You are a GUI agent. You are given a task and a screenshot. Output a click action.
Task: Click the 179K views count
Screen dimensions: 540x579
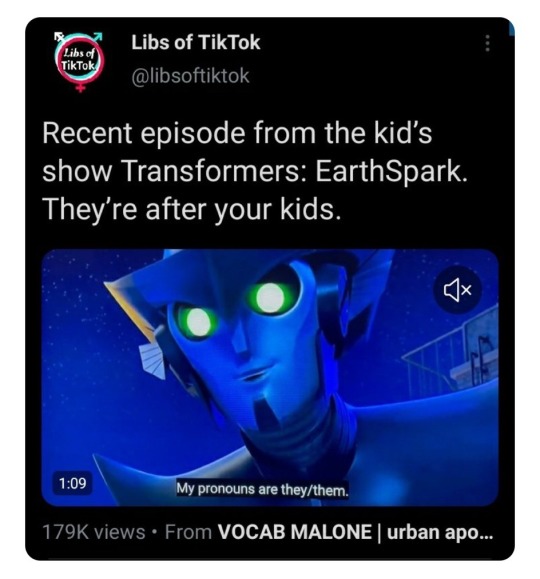pyautogui.click(x=94, y=532)
